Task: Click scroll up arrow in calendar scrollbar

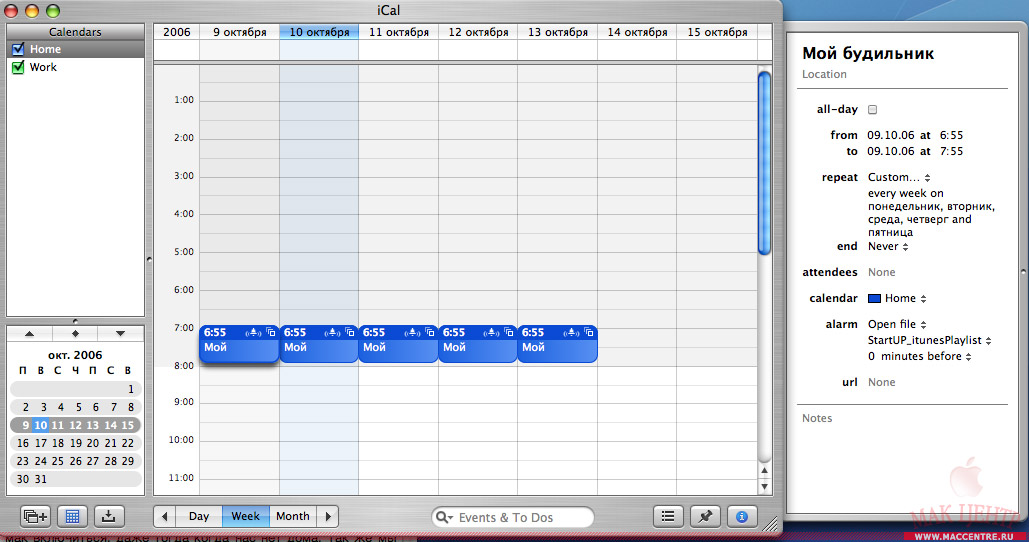Action: tap(764, 470)
